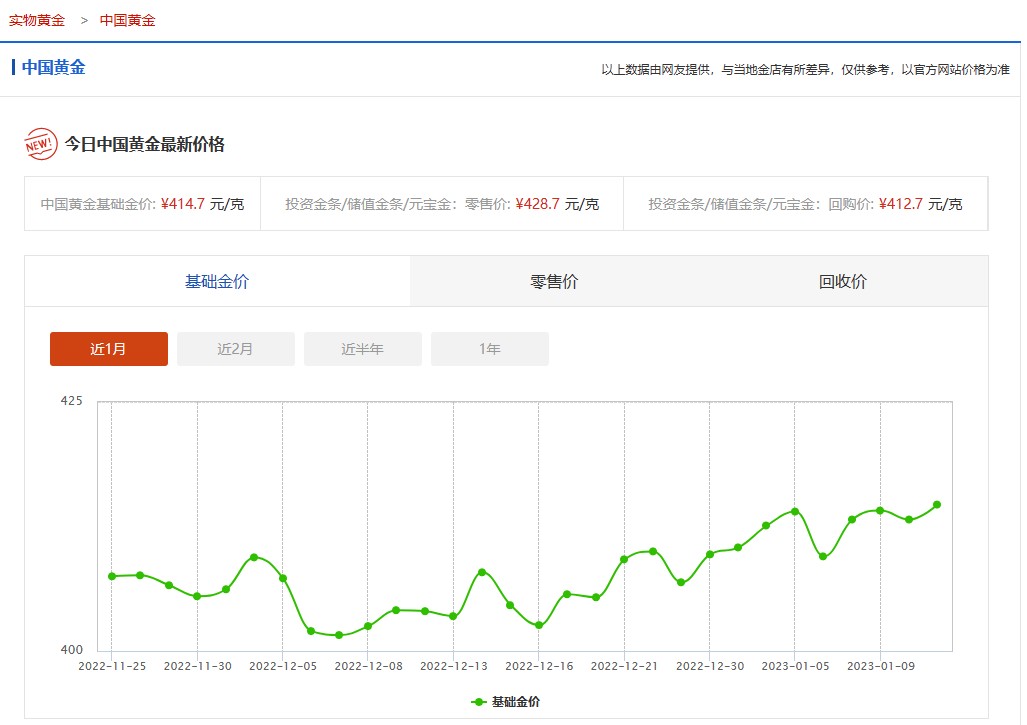Switch to the 零售价 tab
Image resolution: width=1027 pixels, height=725 pixels.
[554, 282]
